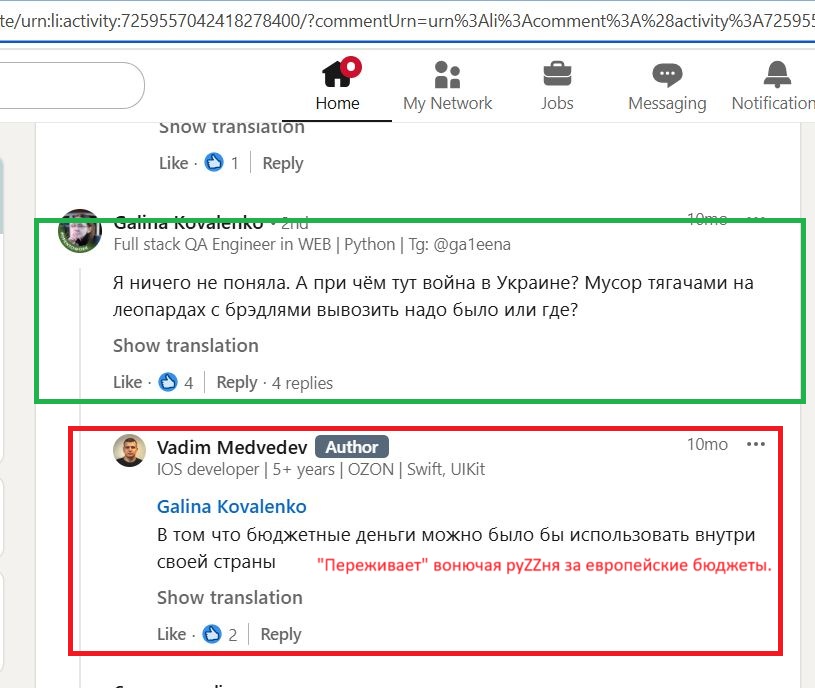Open the Notifications bell icon
This screenshot has width=815, height=688.
coord(777,74)
